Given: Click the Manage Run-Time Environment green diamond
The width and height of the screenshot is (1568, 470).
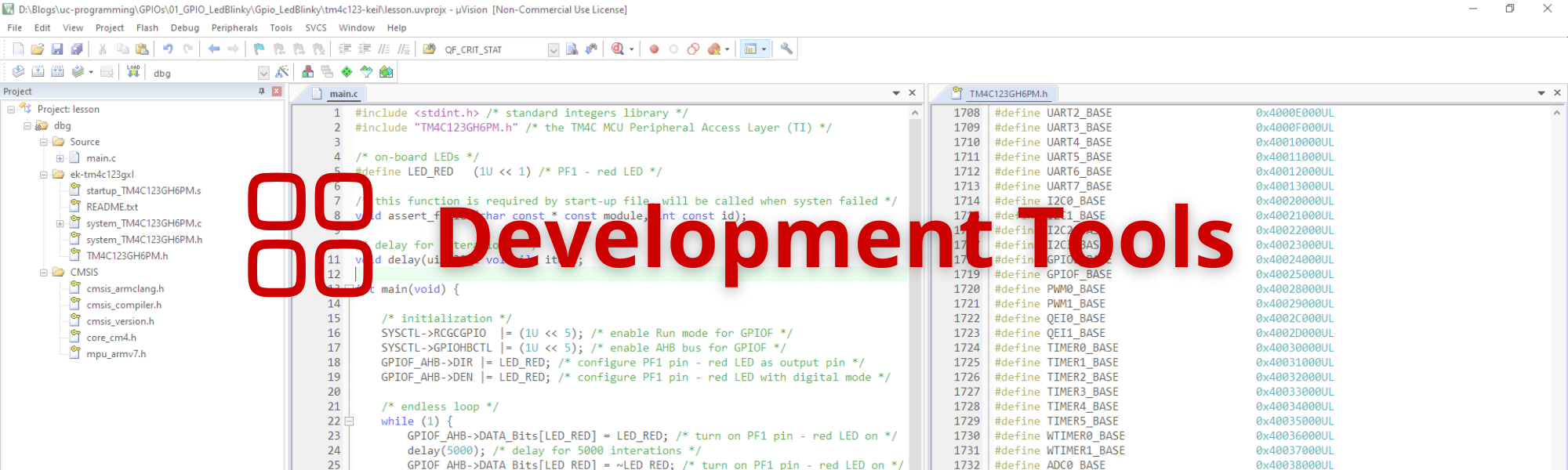Looking at the screenshot, I should click(x=347, y=72).
